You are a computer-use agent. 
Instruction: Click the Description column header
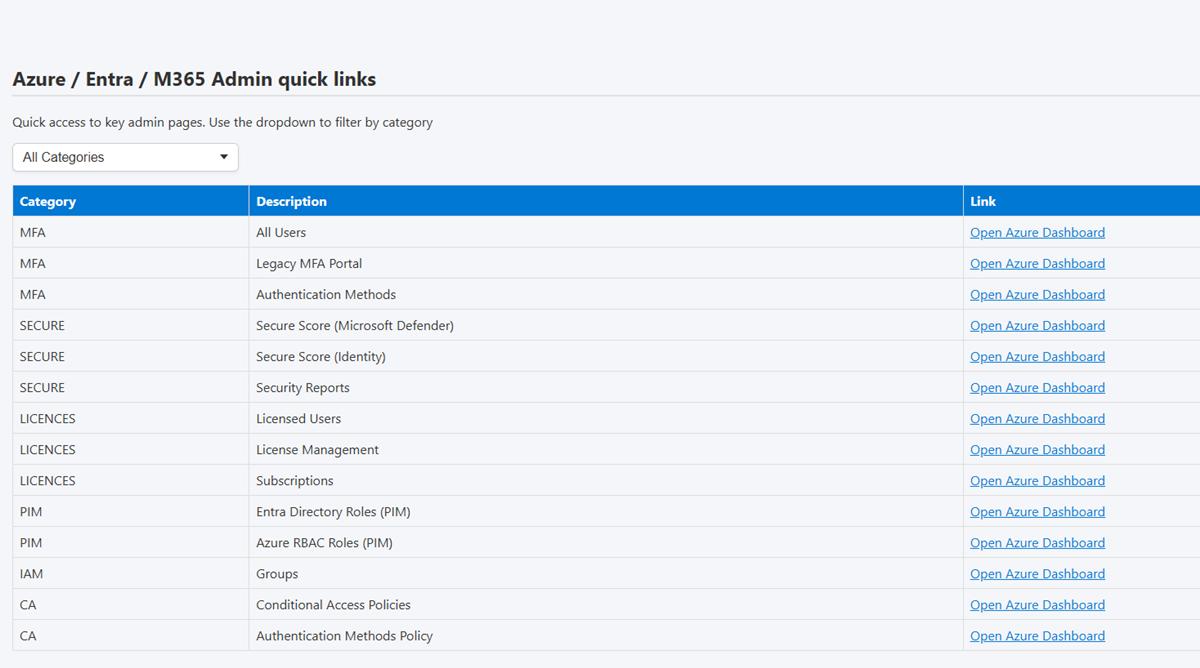[291, 201]
